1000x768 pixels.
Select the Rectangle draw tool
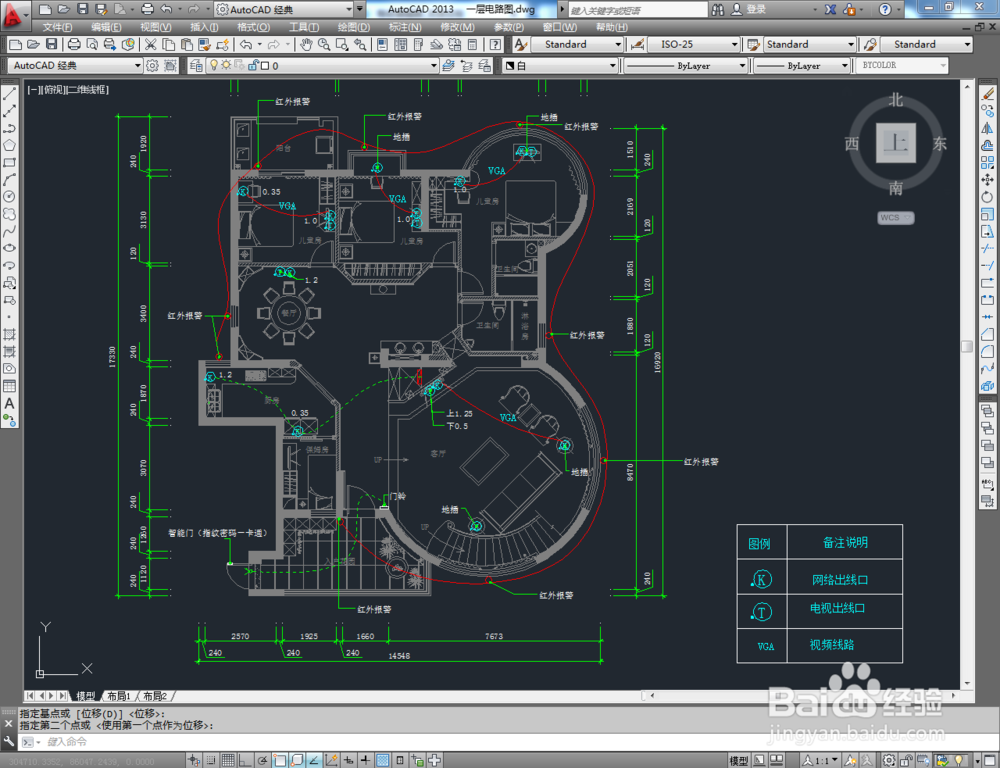click(10, 163)
